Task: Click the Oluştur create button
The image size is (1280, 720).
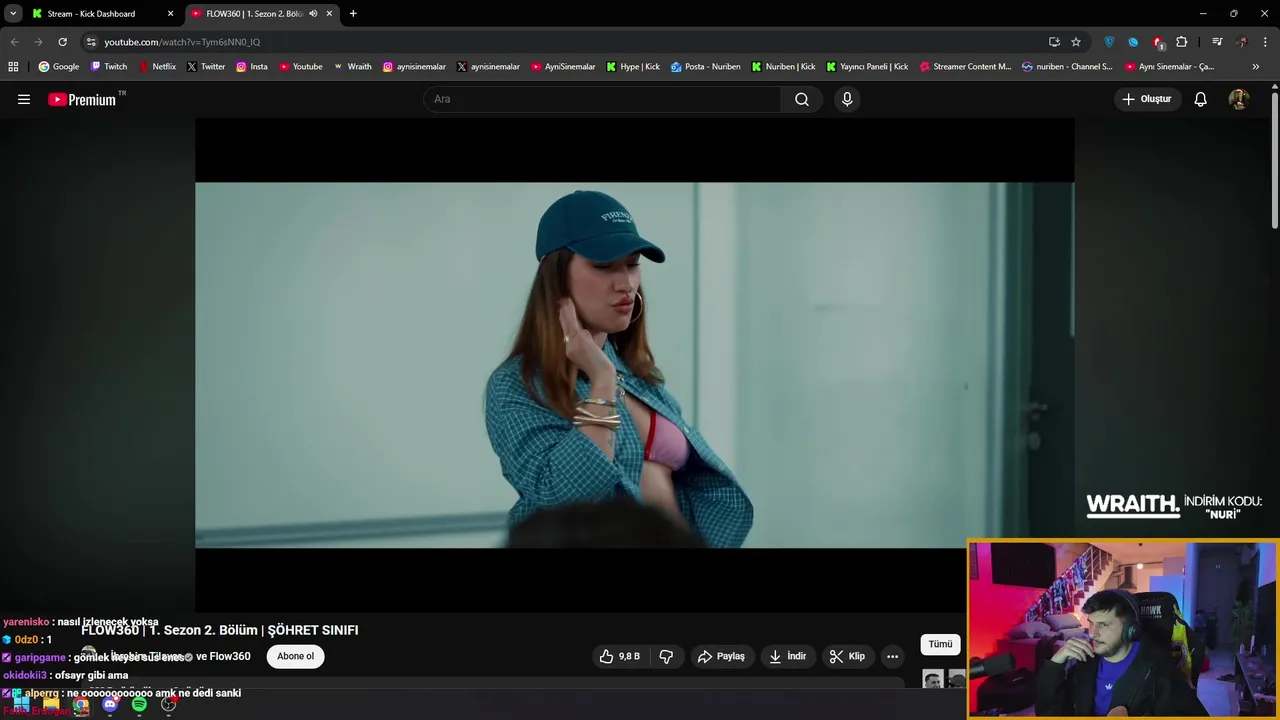Action: coord(1147,99)
